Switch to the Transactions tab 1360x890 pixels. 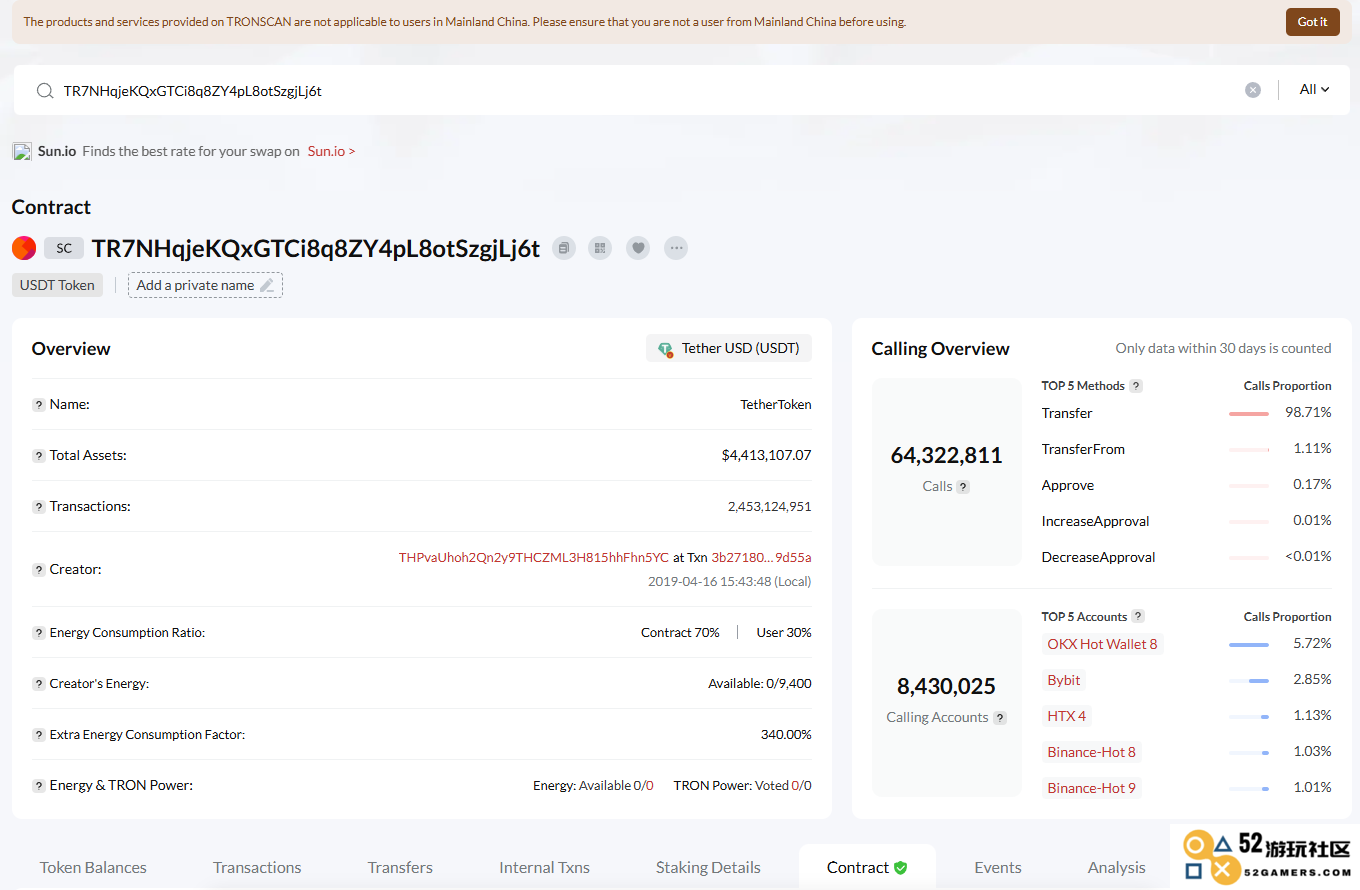257,867
